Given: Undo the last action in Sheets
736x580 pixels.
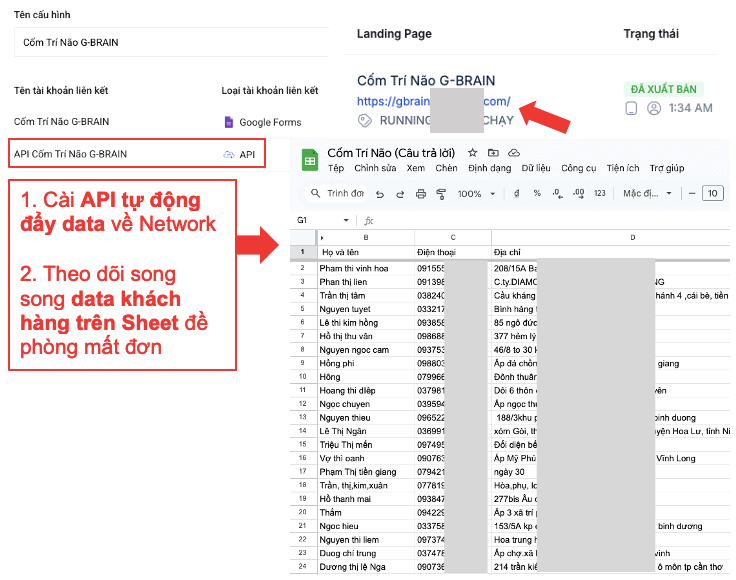Looking at the screenshot, I should pos(380,194).
